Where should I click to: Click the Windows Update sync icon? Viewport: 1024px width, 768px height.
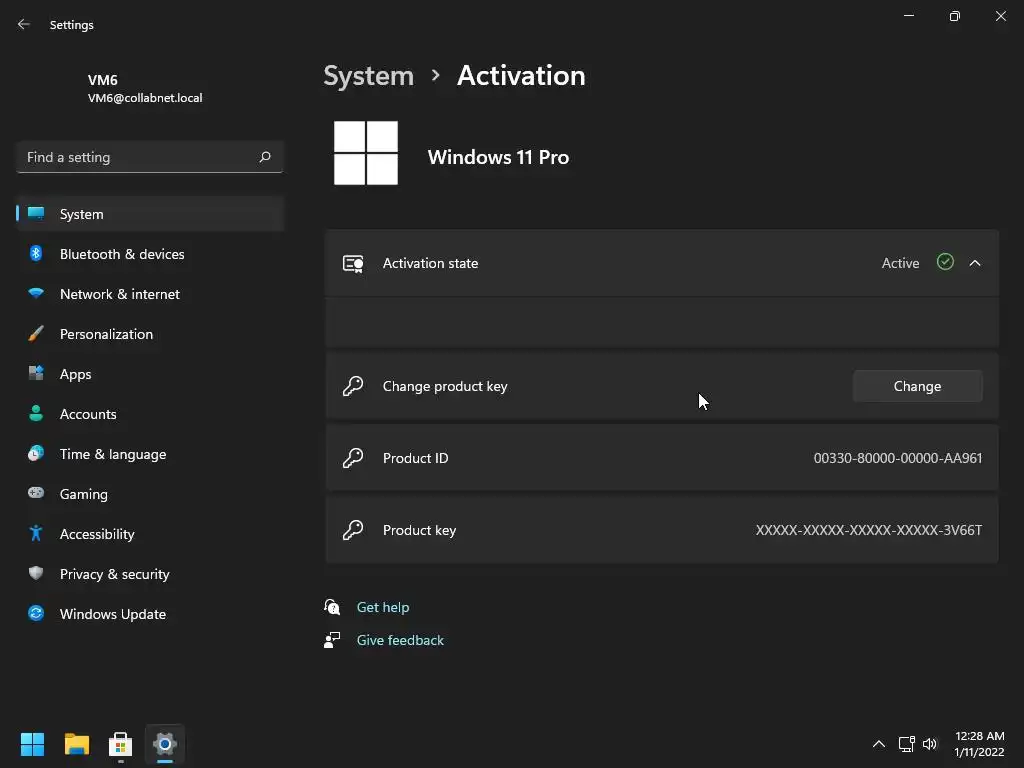pos(36,614)
